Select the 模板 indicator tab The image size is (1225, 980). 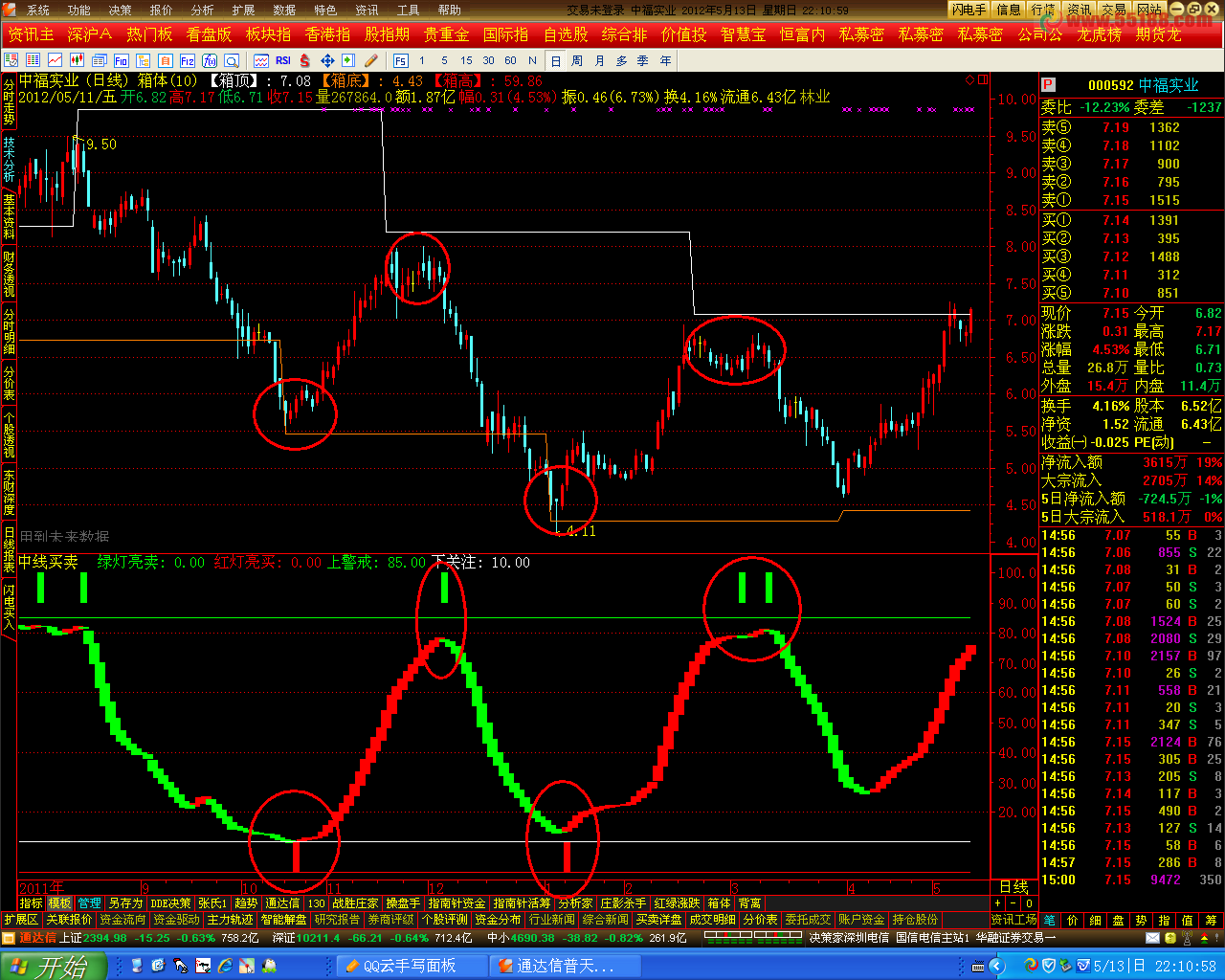(60, 902)
